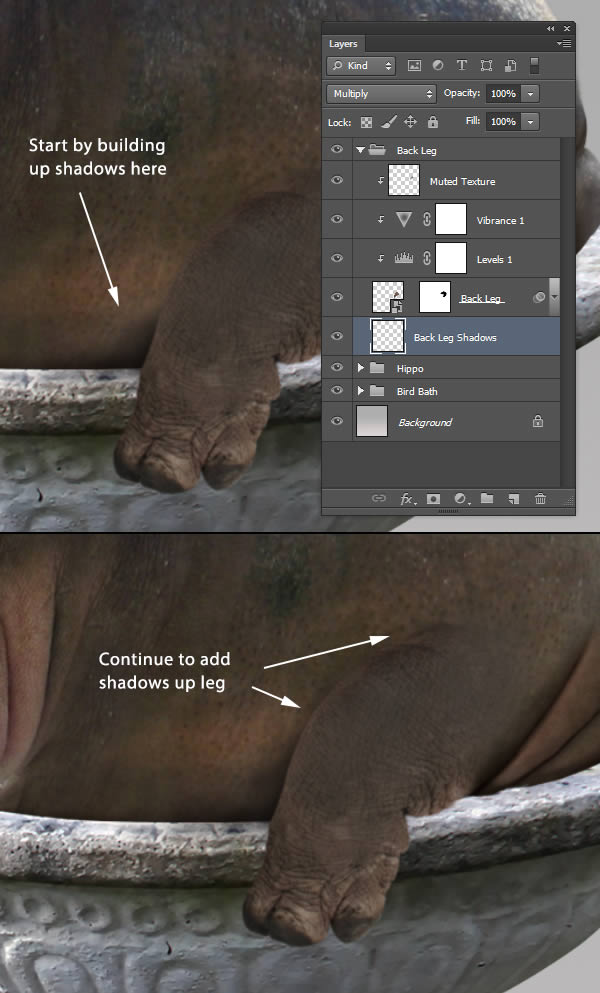The image size is (600, 993).
Task: Filter layers by smart objects icon
Action: click(x=511, y=65)
